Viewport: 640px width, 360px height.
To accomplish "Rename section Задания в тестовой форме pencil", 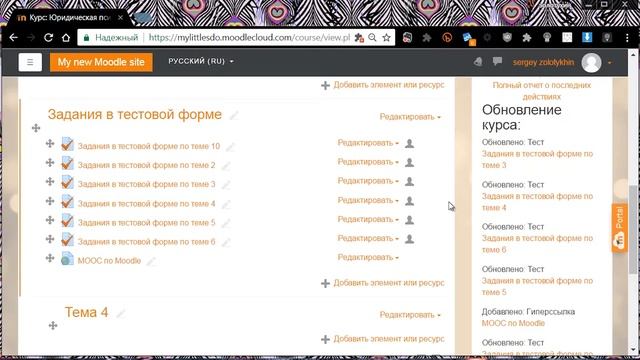I will click(x=233, y=116).
